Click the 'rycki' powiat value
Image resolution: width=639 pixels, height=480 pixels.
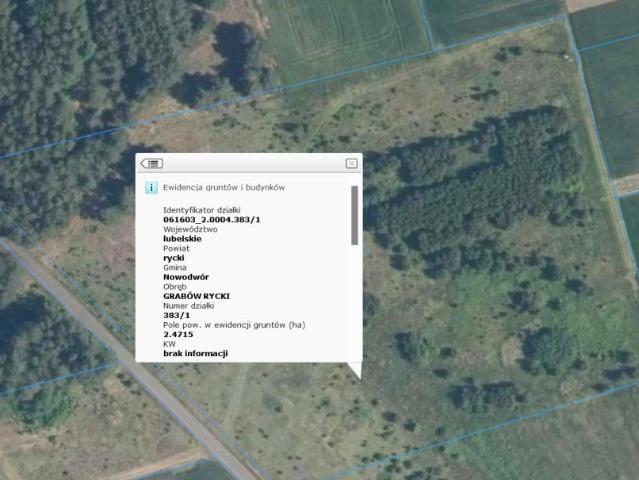174,258
